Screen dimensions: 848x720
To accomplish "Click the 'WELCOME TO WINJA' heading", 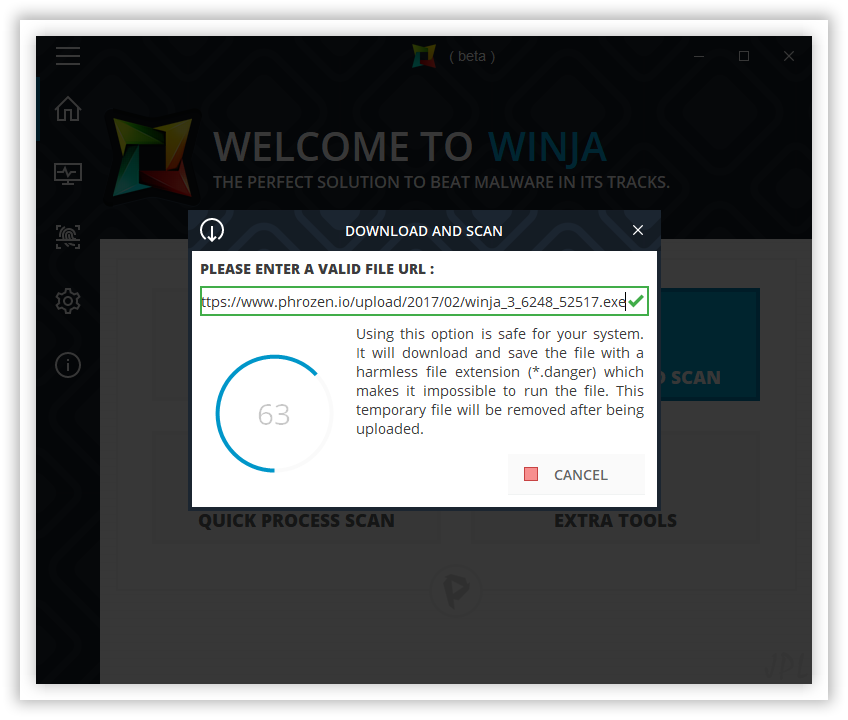I will tap(410, 147).
